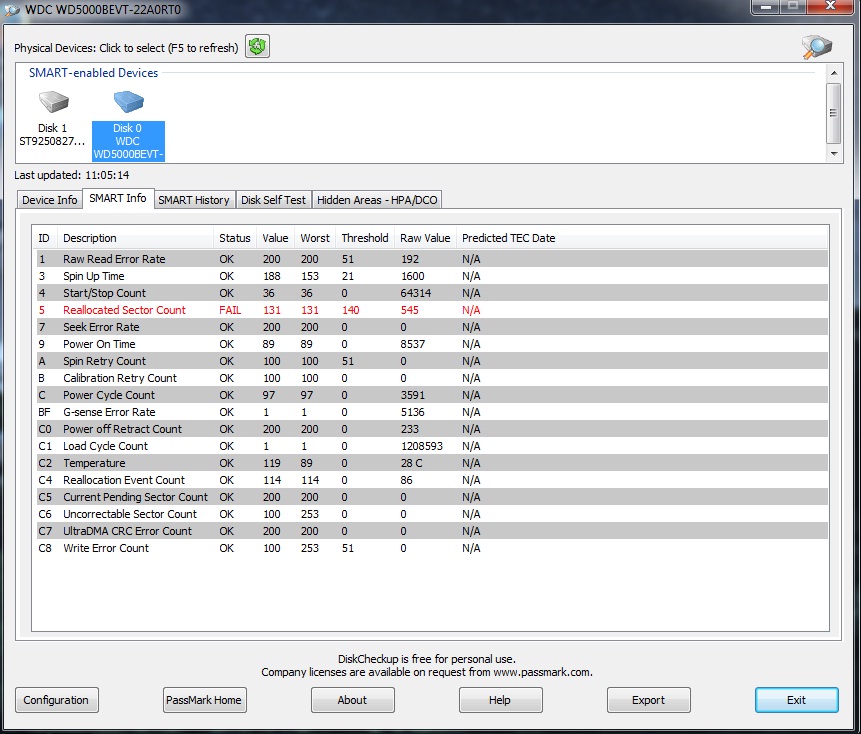Click the 28 C temperature raw value

point(411,463)
